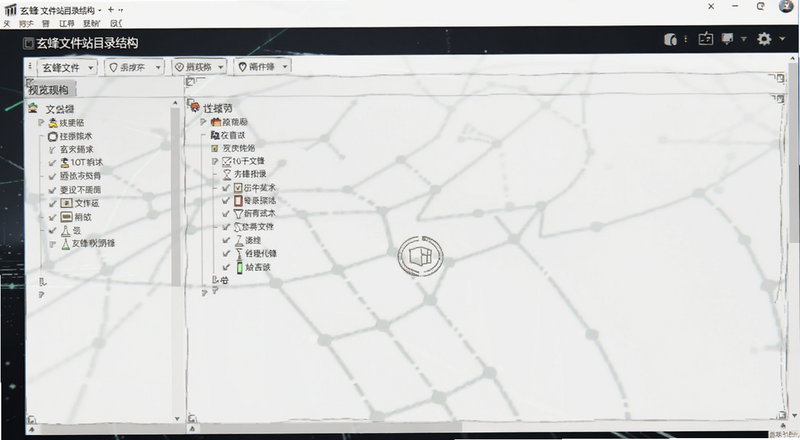The height and width of the screenshot is (440, 800).
Task: Click the first gray icon left of header dots
Action: (x=670, y=39)
